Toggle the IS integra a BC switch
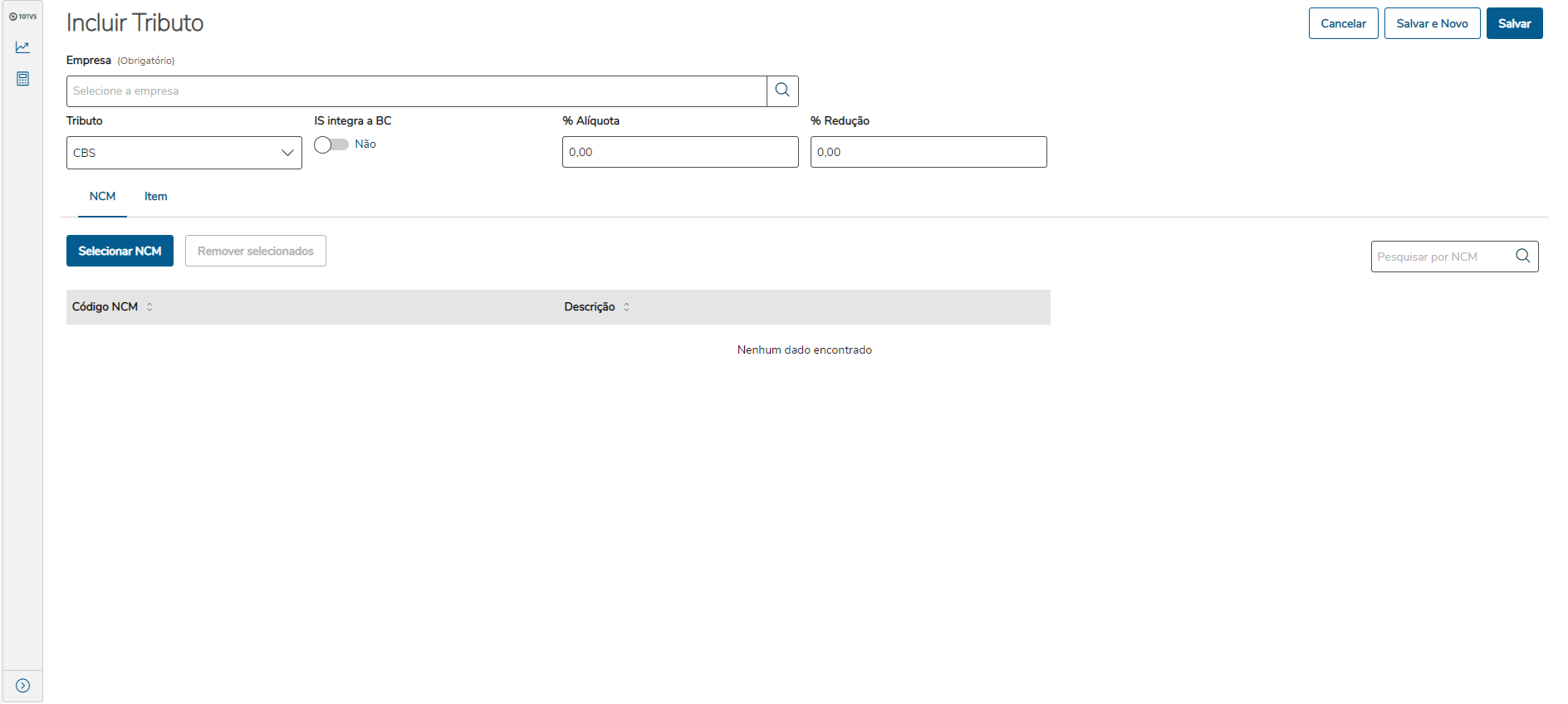This screenshot has width=1568, height=704. (x=331, y=144)
